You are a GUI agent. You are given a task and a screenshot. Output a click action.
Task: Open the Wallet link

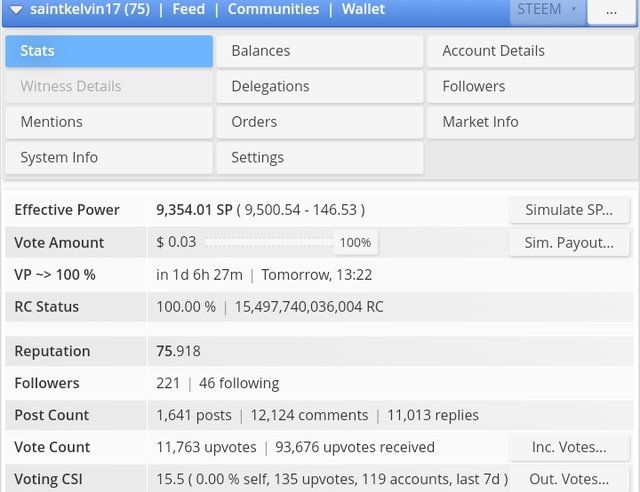click(x=363, y=9)
